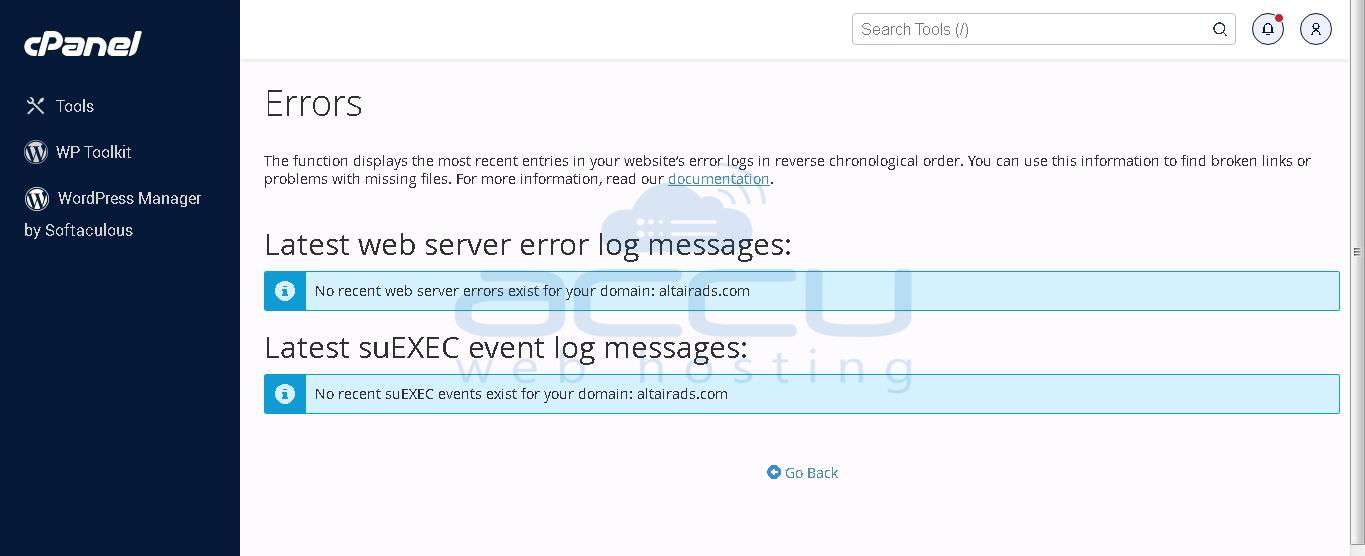This screenshot has height=556, width=1365.
Task: Open the notifications bell
Action: tap(1267, 29)
